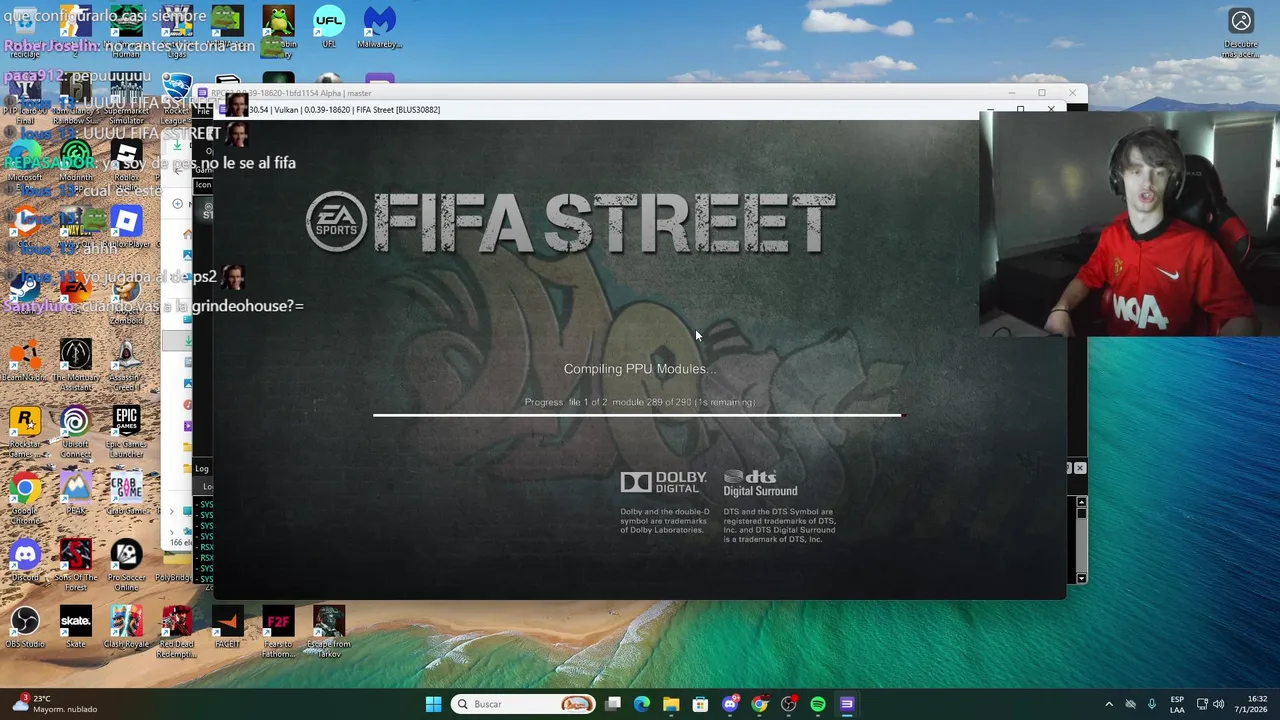Open File Explorer from the taskbar
1280x720 pixels.
[x=671, y=704]
